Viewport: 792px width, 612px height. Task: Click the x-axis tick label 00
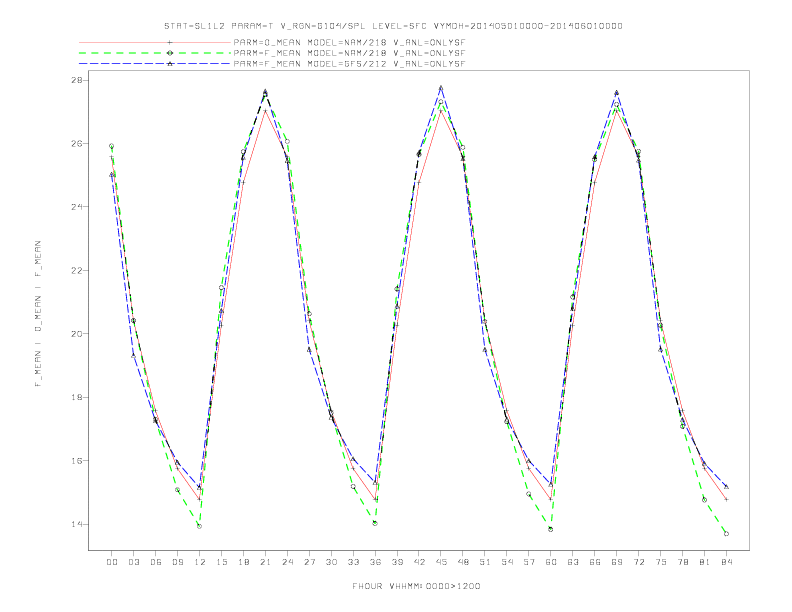pos(112,562)
